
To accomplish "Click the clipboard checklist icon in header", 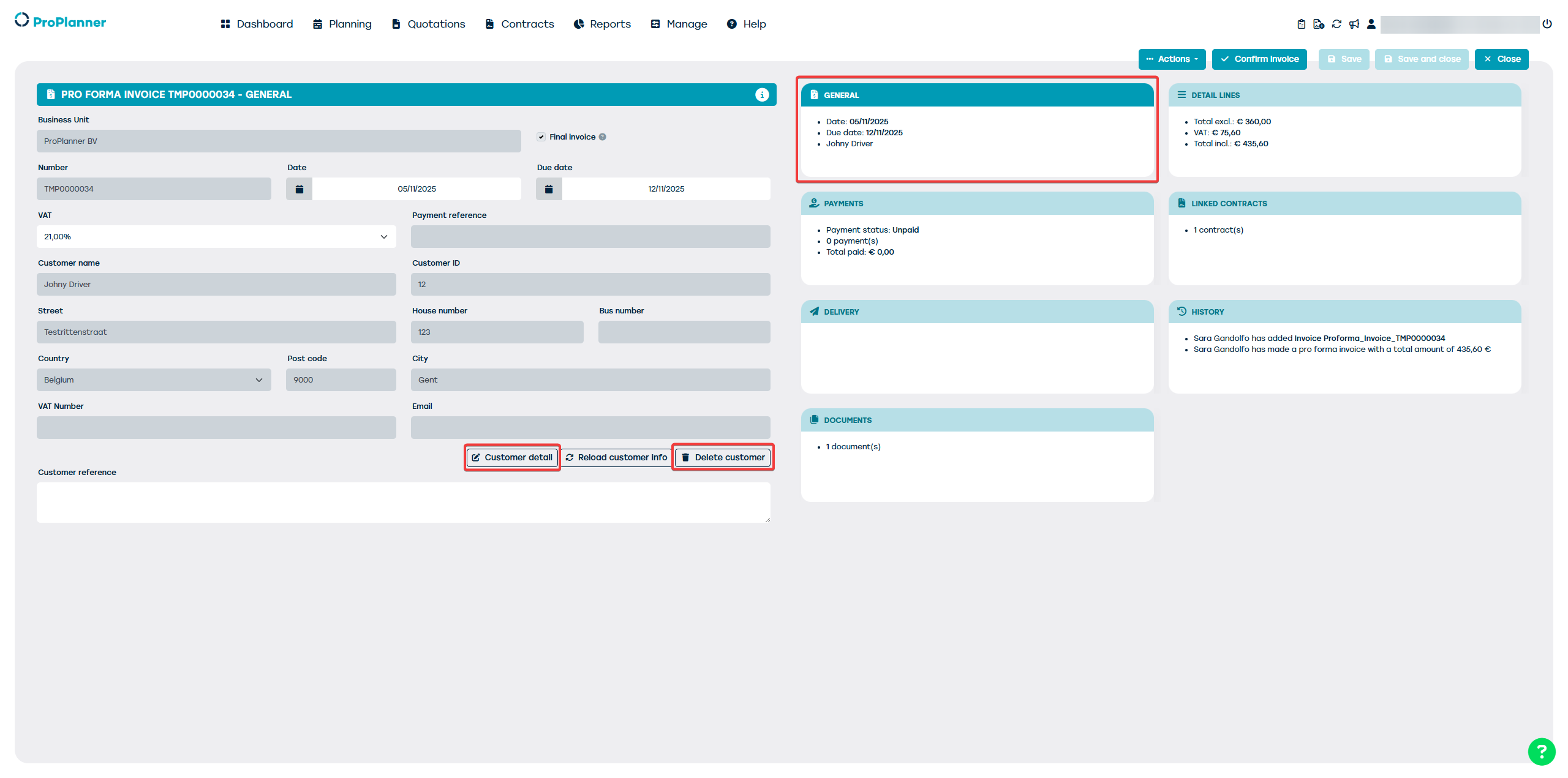I will pos(1301,24).
